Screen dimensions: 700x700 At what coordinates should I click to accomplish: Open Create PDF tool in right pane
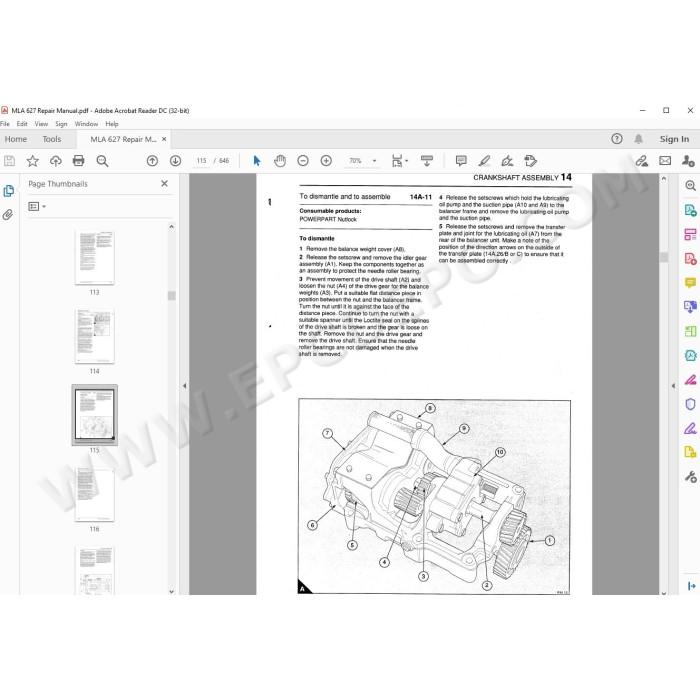click(690, 258)
